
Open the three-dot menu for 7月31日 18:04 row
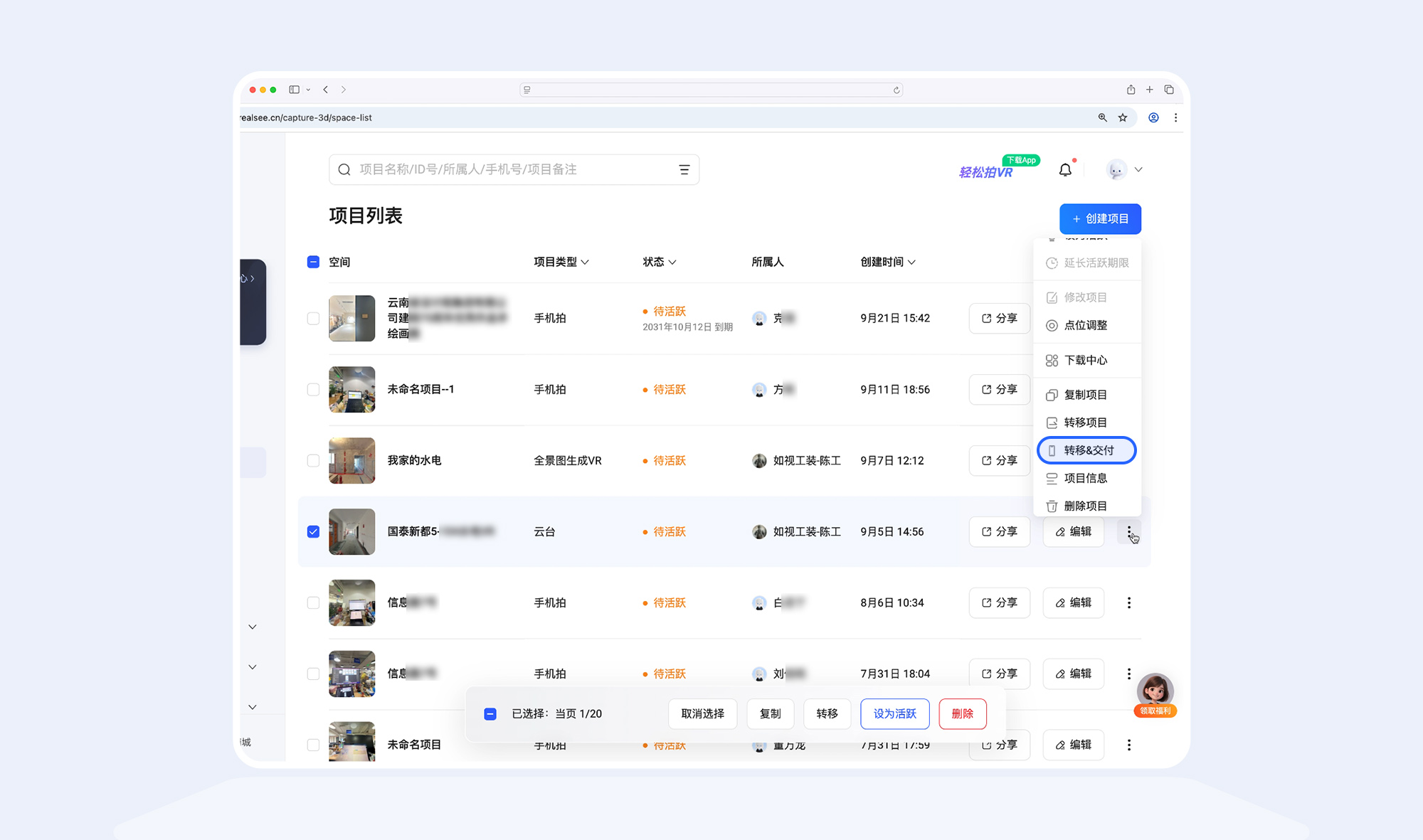coord(1129,674)
